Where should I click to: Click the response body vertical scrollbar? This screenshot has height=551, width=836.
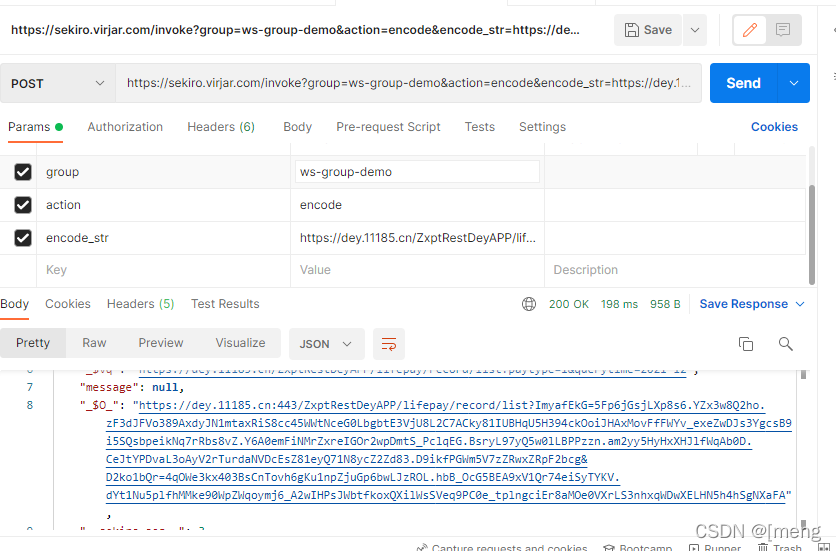[x=803, y=448]
